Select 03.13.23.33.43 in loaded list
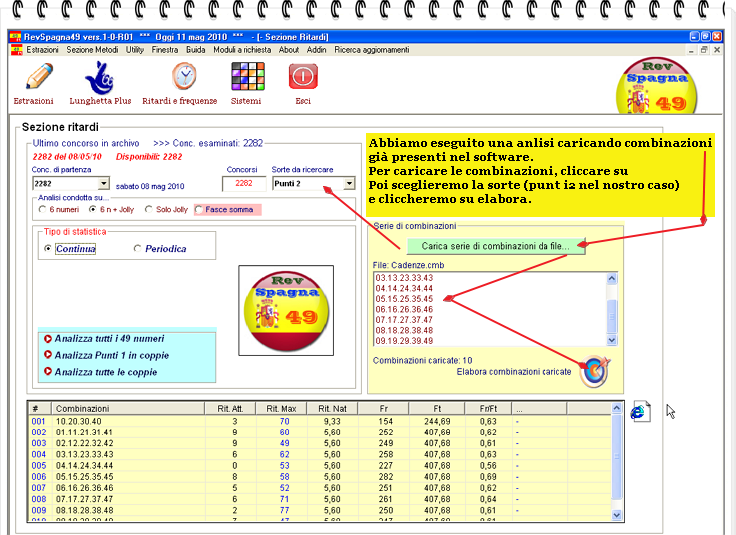The image size is (736, 535). (x=404, y=278)
